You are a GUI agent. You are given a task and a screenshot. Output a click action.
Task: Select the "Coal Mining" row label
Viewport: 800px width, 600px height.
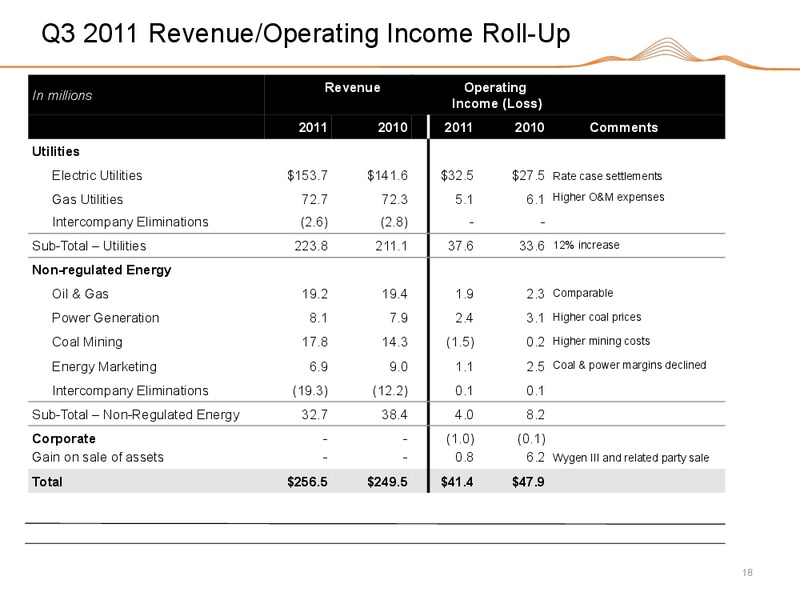click(87, 342)
